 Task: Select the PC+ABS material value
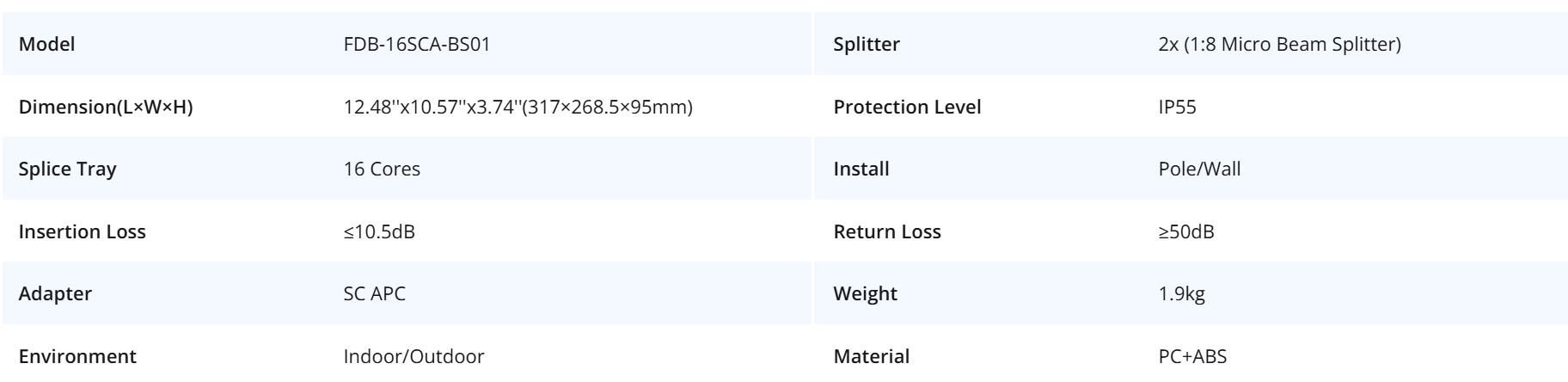1192,356
